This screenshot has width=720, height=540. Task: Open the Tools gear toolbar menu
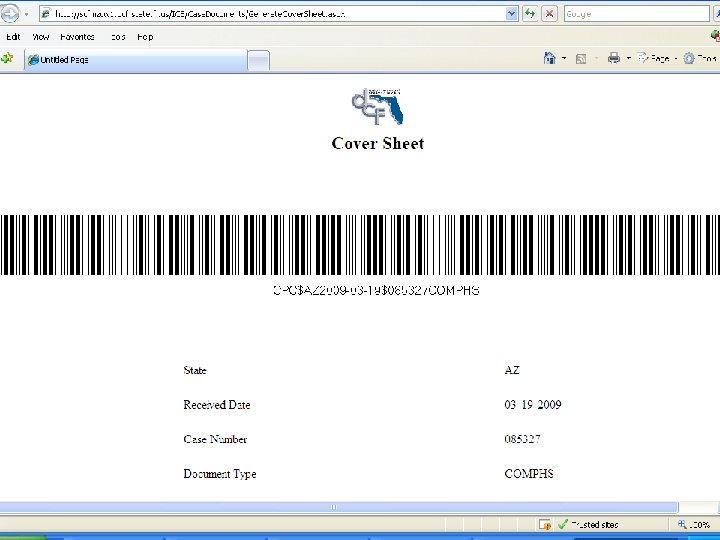[x=701, y=58]
